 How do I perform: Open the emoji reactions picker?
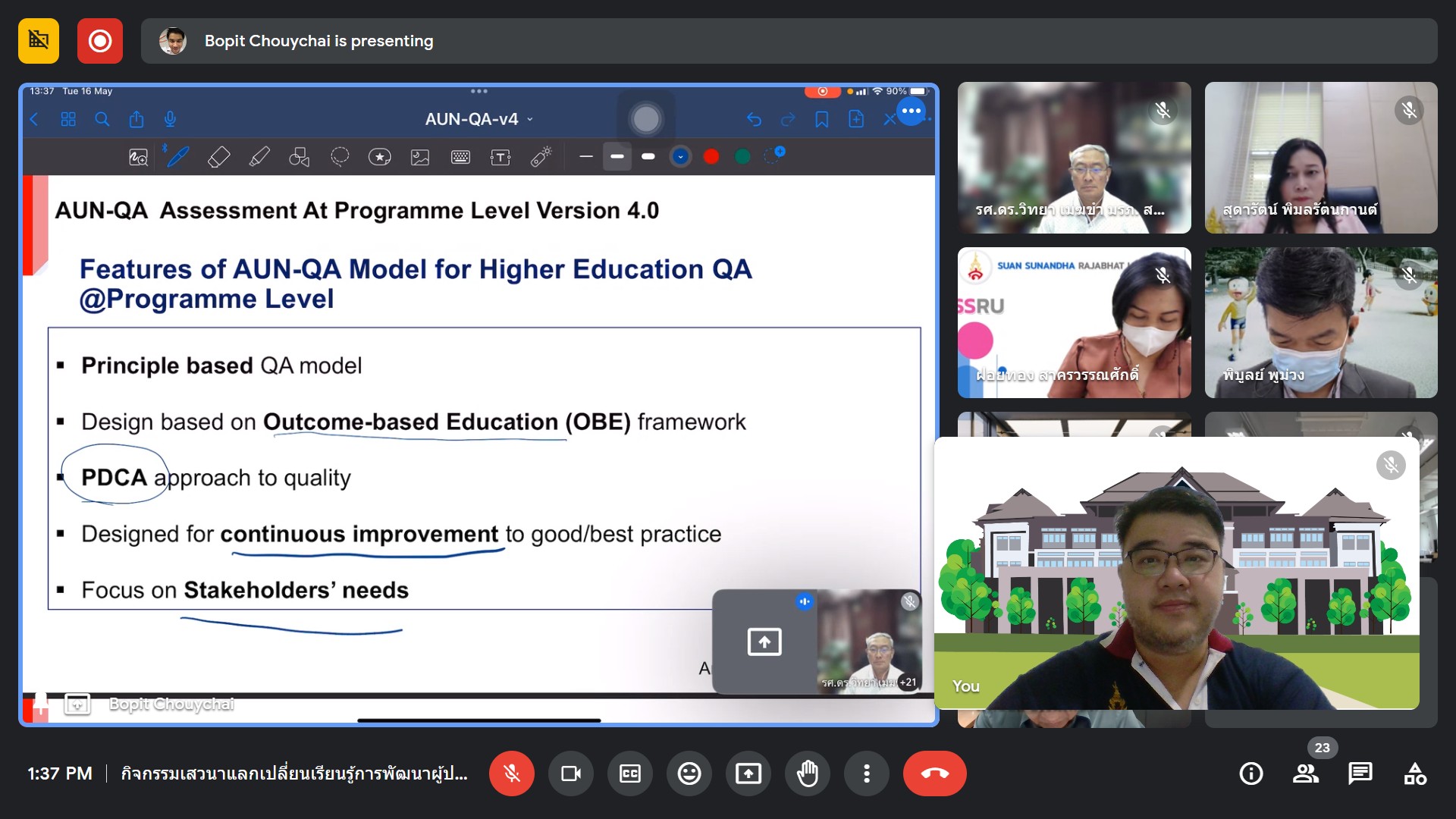(689, 773)
